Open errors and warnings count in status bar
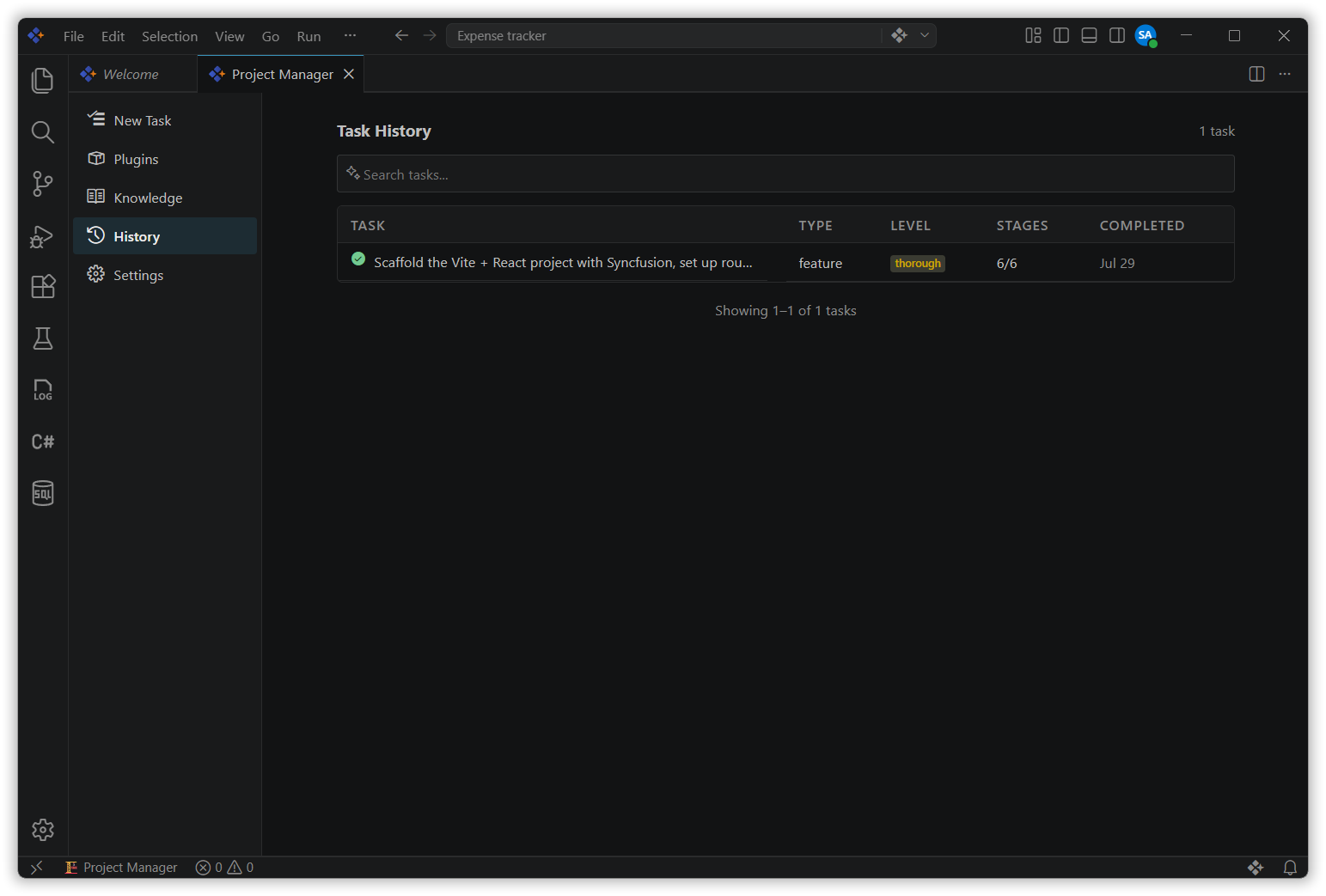Viewport: 1326px width, 896px height. (224, 868)
